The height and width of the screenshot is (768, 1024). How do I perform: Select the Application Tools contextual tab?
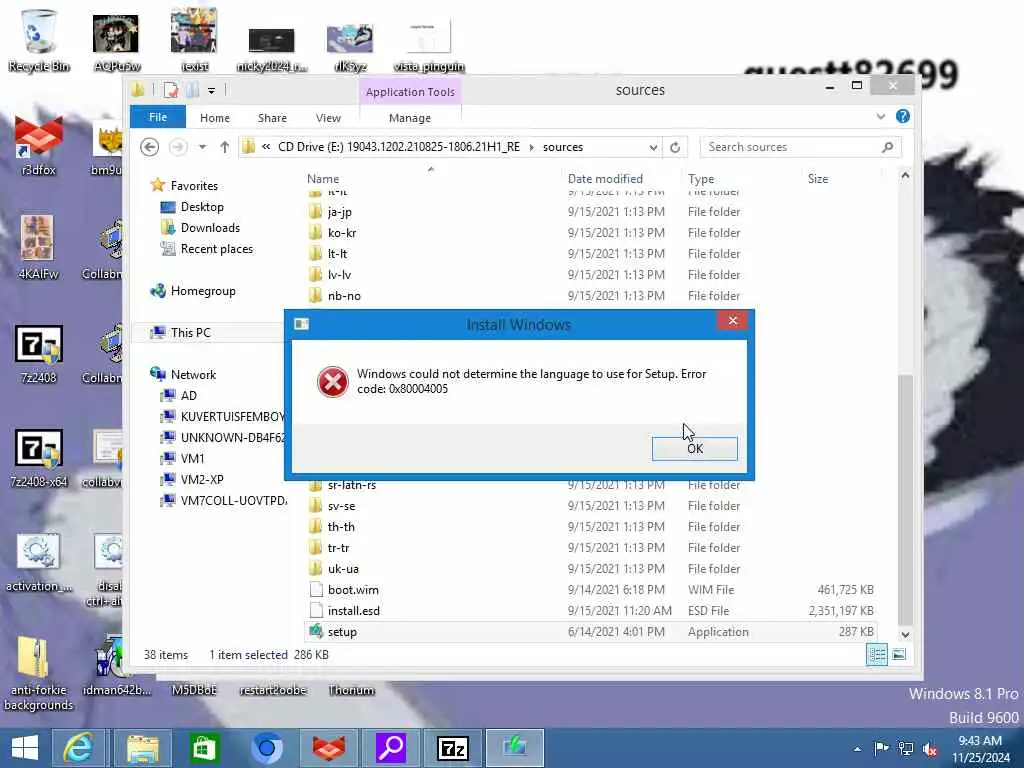[x=410, y=92]
